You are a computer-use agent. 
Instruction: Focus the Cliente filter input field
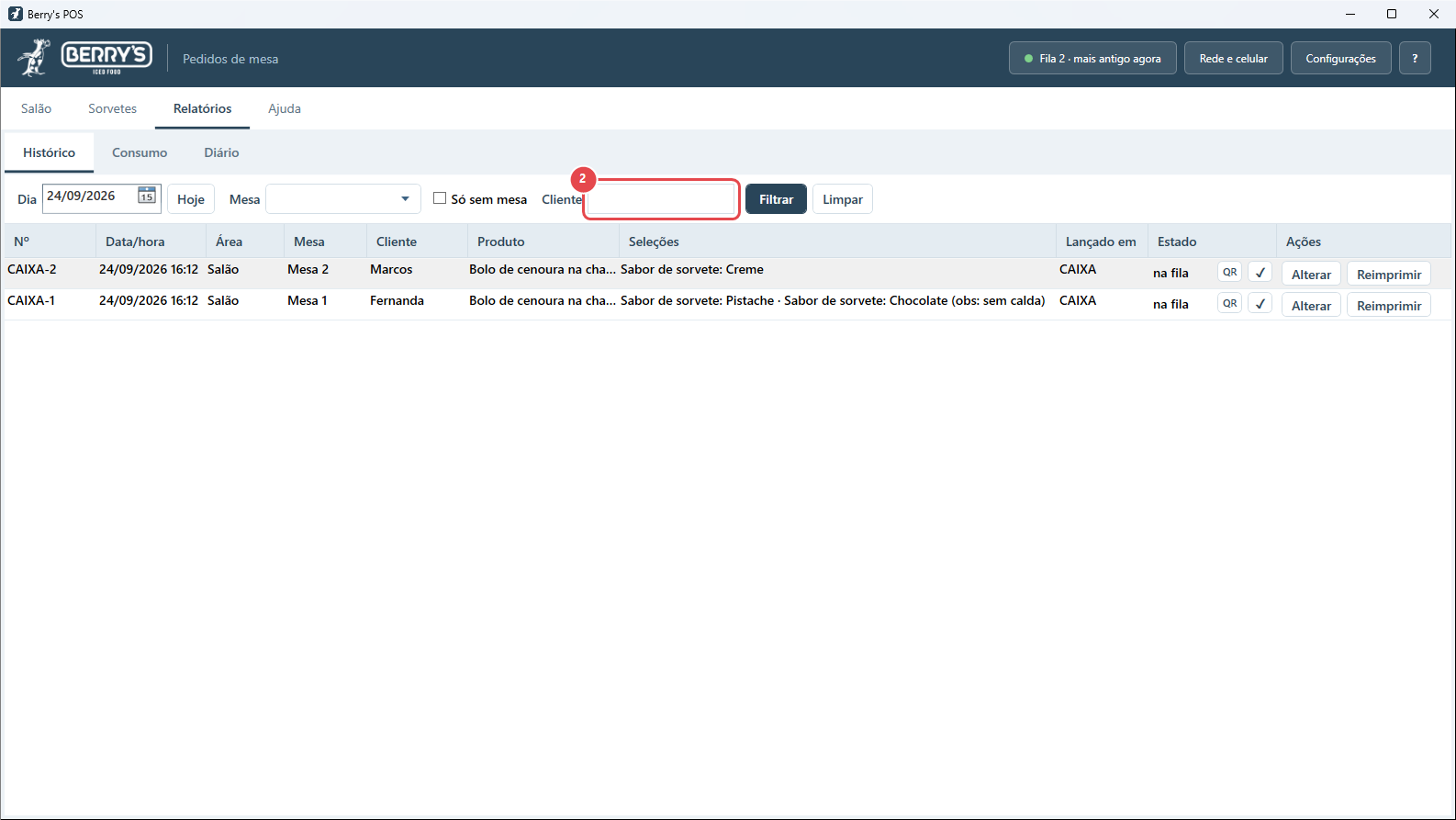pyautogui.click(x=661, y=199)
